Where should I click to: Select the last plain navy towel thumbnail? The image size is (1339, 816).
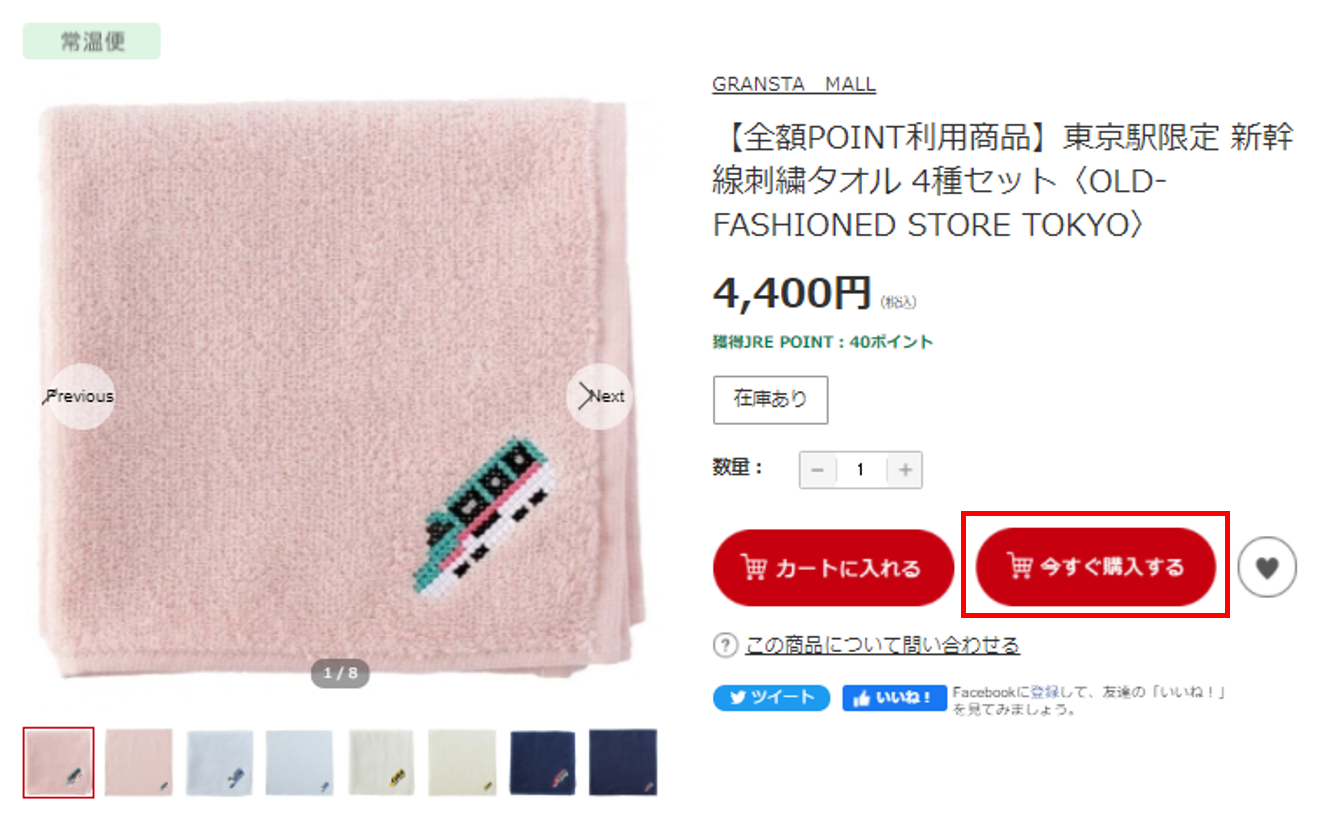[x=623, y=762]
